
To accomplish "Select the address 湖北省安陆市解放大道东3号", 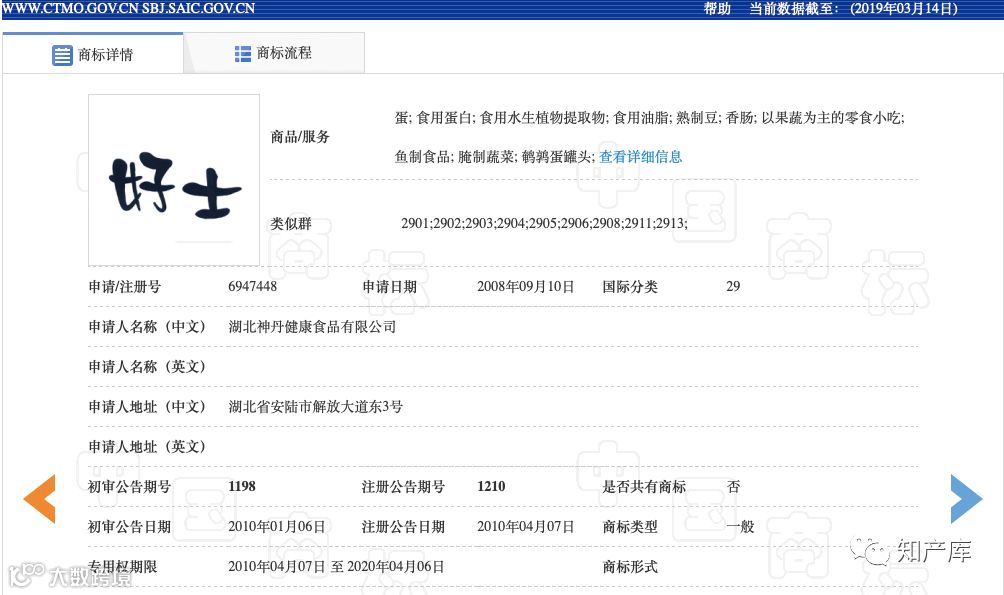I will pyautogui.click(x=315, y=407).
